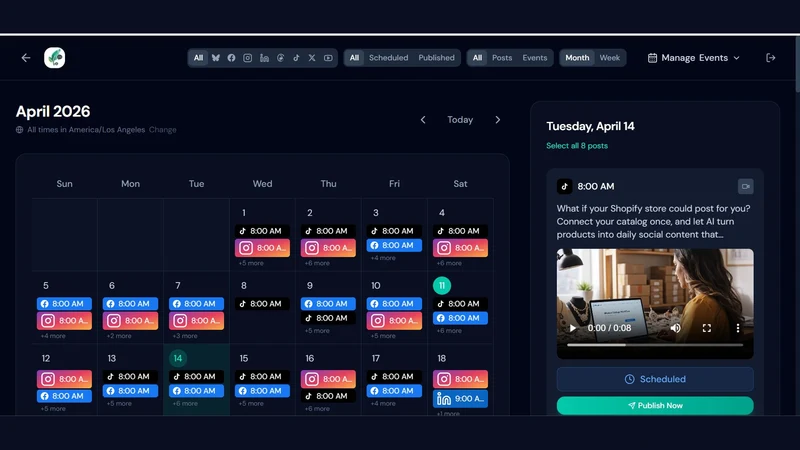Screen dimensions: 800x450
Task: Expand +5 more on April 1
Action: click(x=251, y=263)
